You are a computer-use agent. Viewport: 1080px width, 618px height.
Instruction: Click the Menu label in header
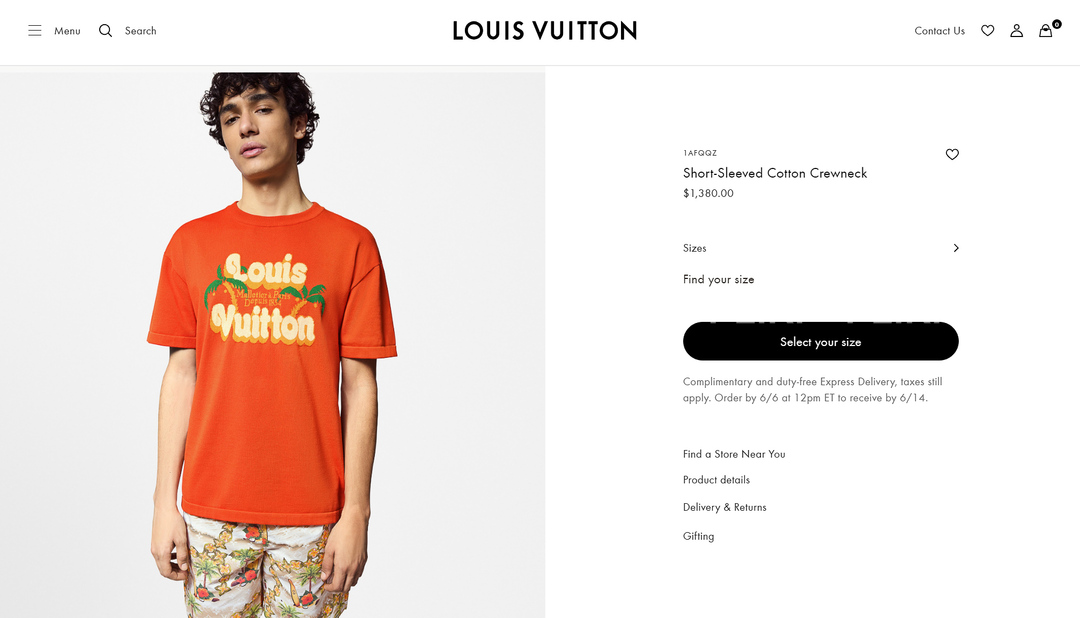coord(67,31)
